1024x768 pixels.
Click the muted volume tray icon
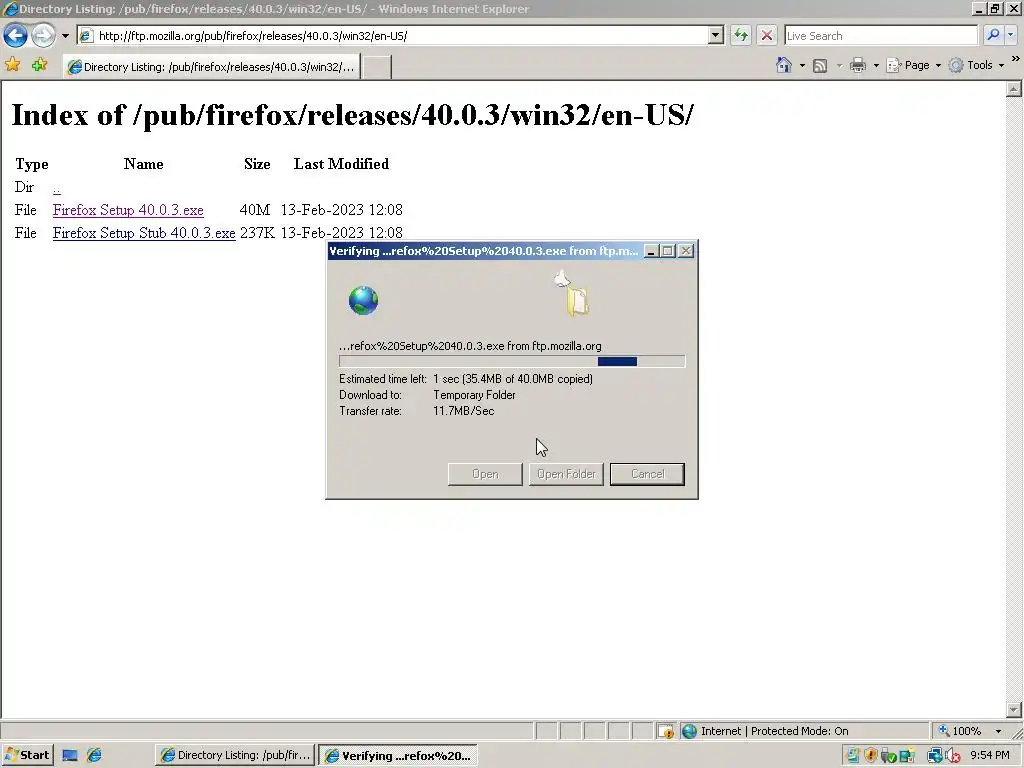tap(953, 756)
